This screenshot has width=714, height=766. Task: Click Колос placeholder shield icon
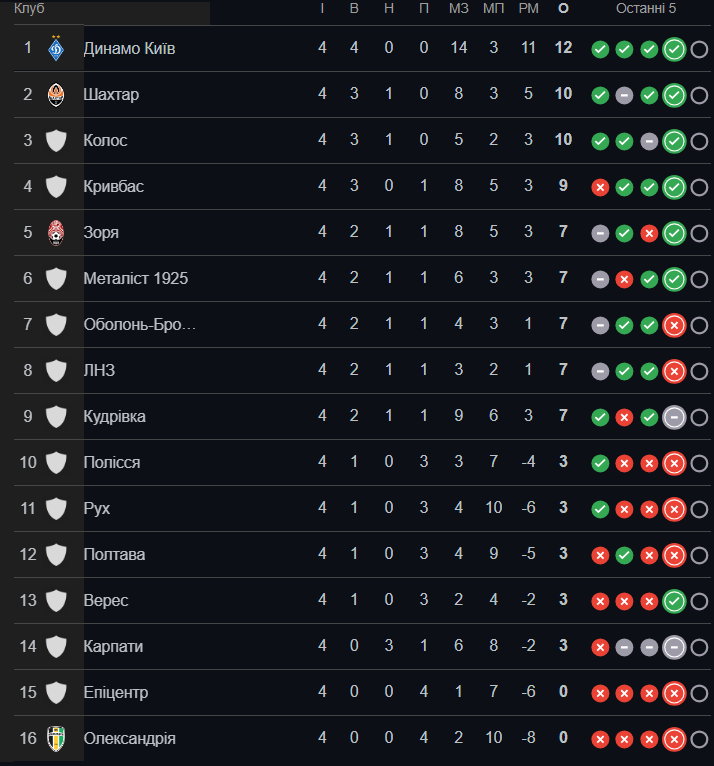point(56,141)
